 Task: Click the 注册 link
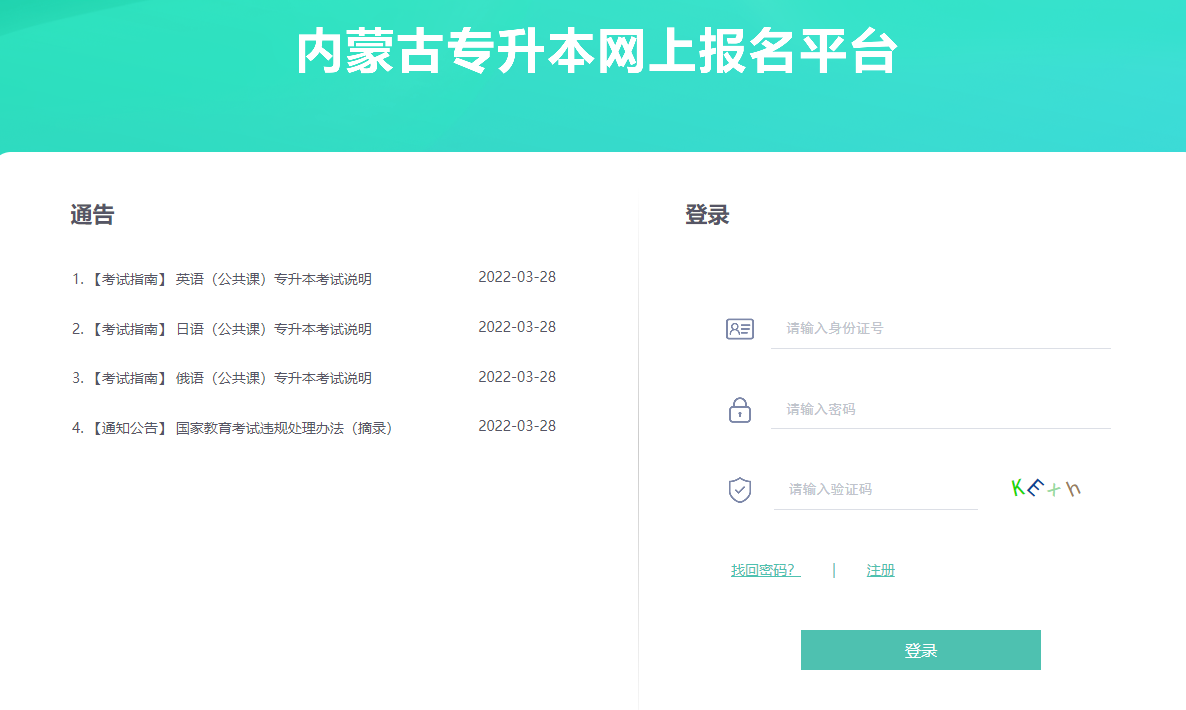[x=880, y=568]
